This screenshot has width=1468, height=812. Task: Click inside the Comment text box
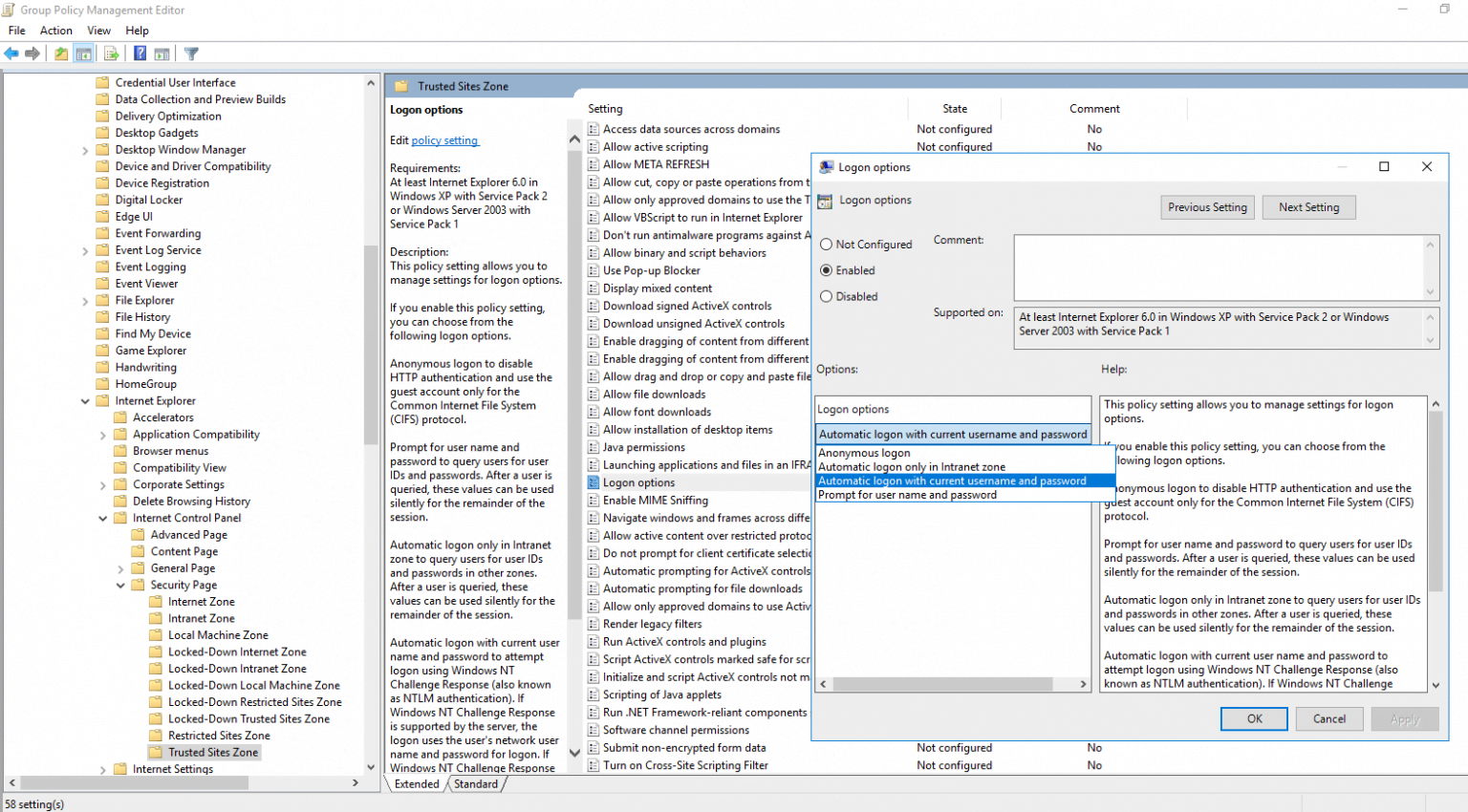(x=1220, y=267)
